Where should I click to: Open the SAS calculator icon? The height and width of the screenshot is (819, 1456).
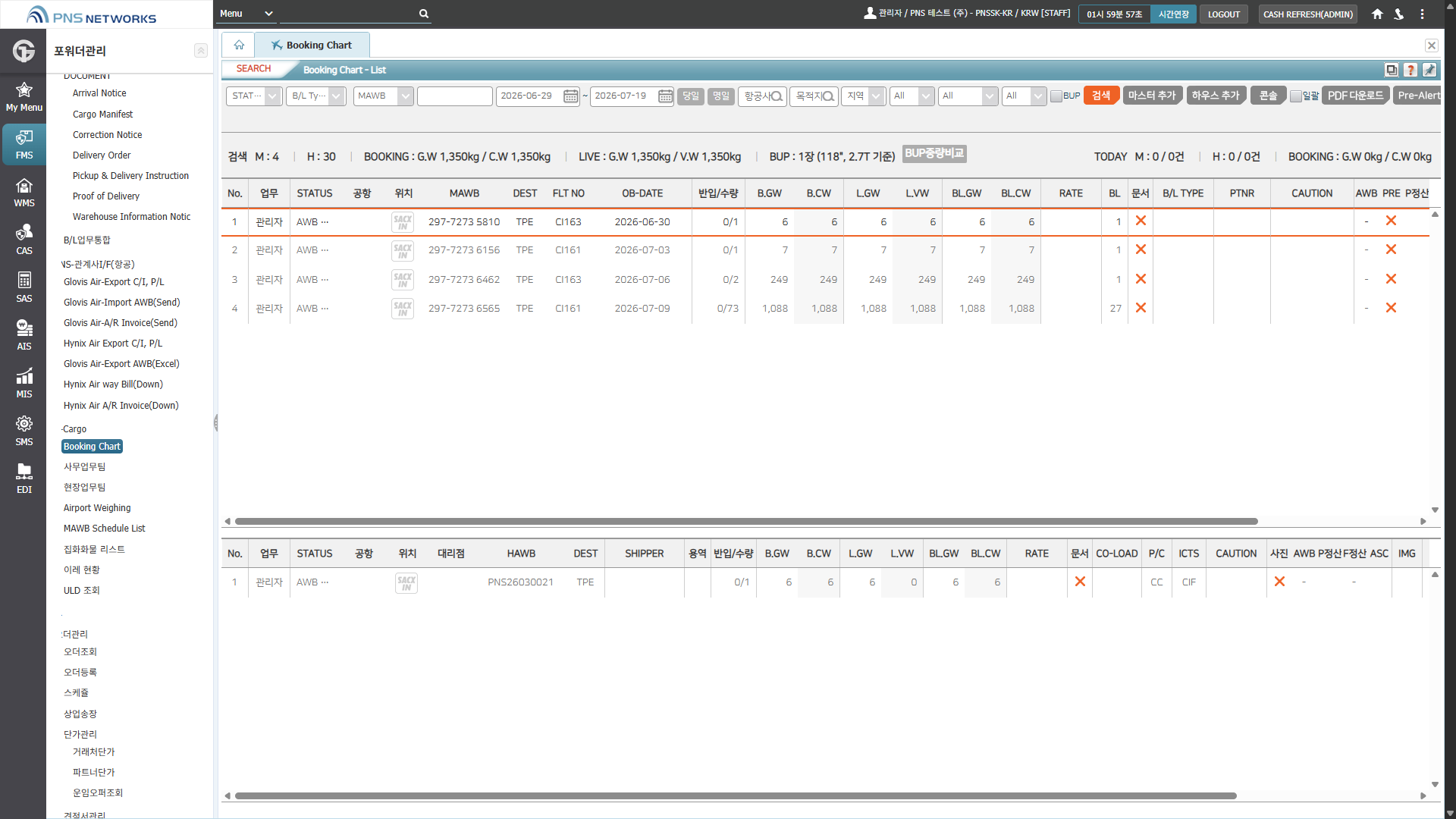point(24,287)
